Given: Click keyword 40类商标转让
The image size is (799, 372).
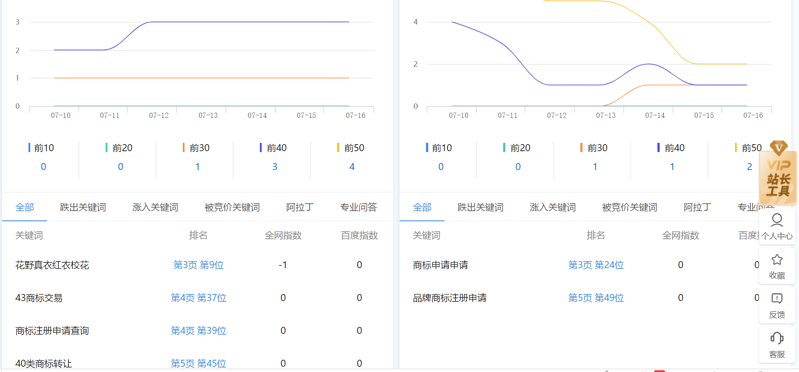Looking at the screenshot, I should click(44, 364).
